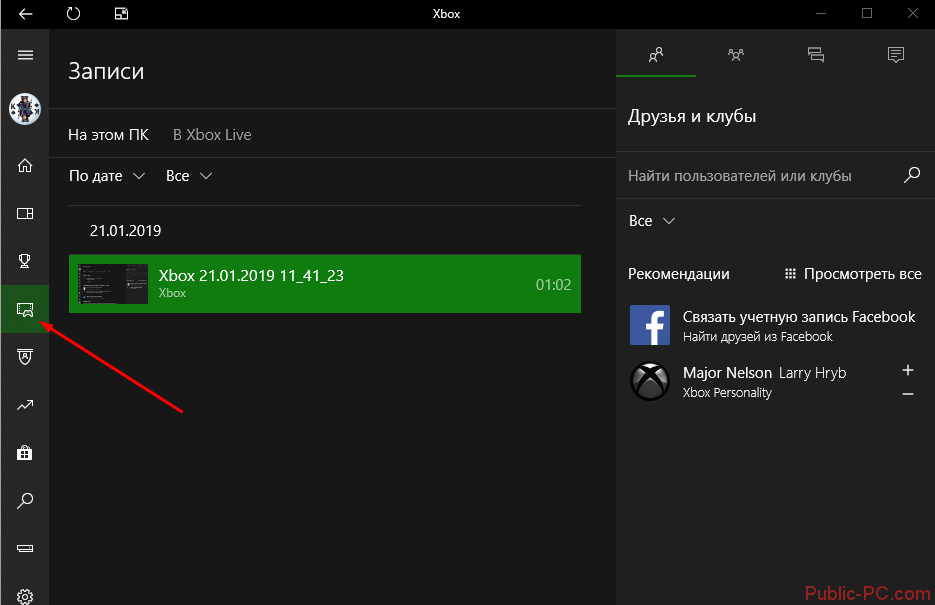Open Game DVR captures icon
Screen dimensions: 935x605
[25, 309]
